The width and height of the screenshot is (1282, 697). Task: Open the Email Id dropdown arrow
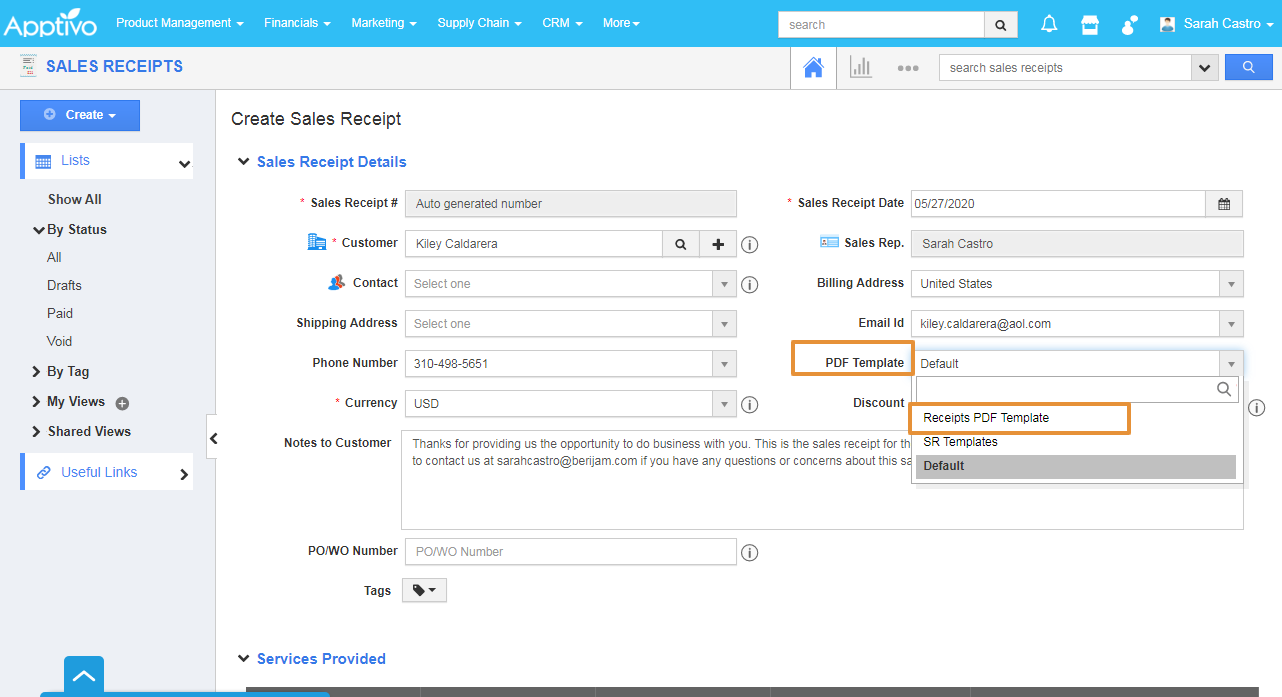click(x=1231, y=323)
